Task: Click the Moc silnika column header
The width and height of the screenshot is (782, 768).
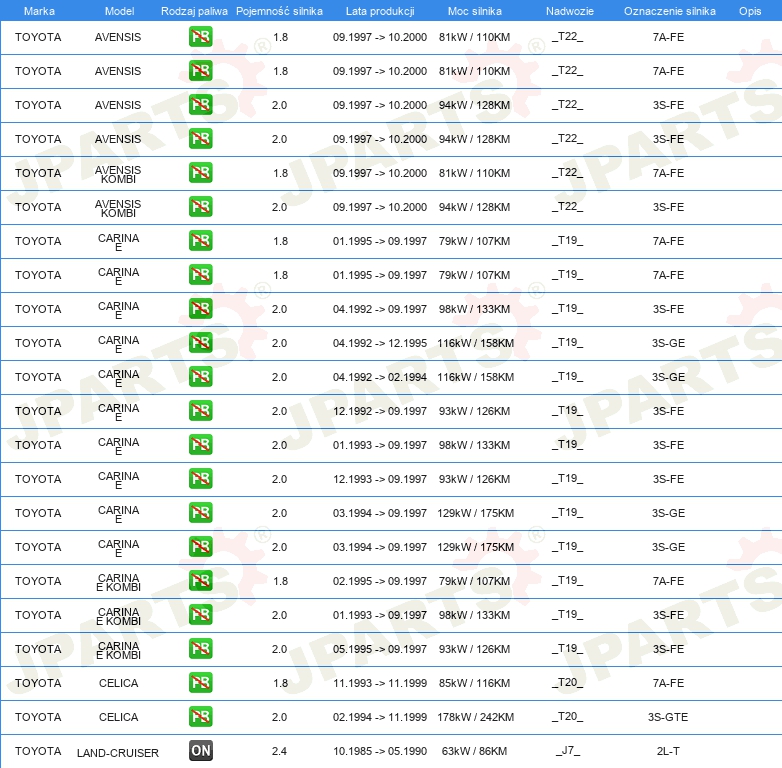Action: [475, 11]
